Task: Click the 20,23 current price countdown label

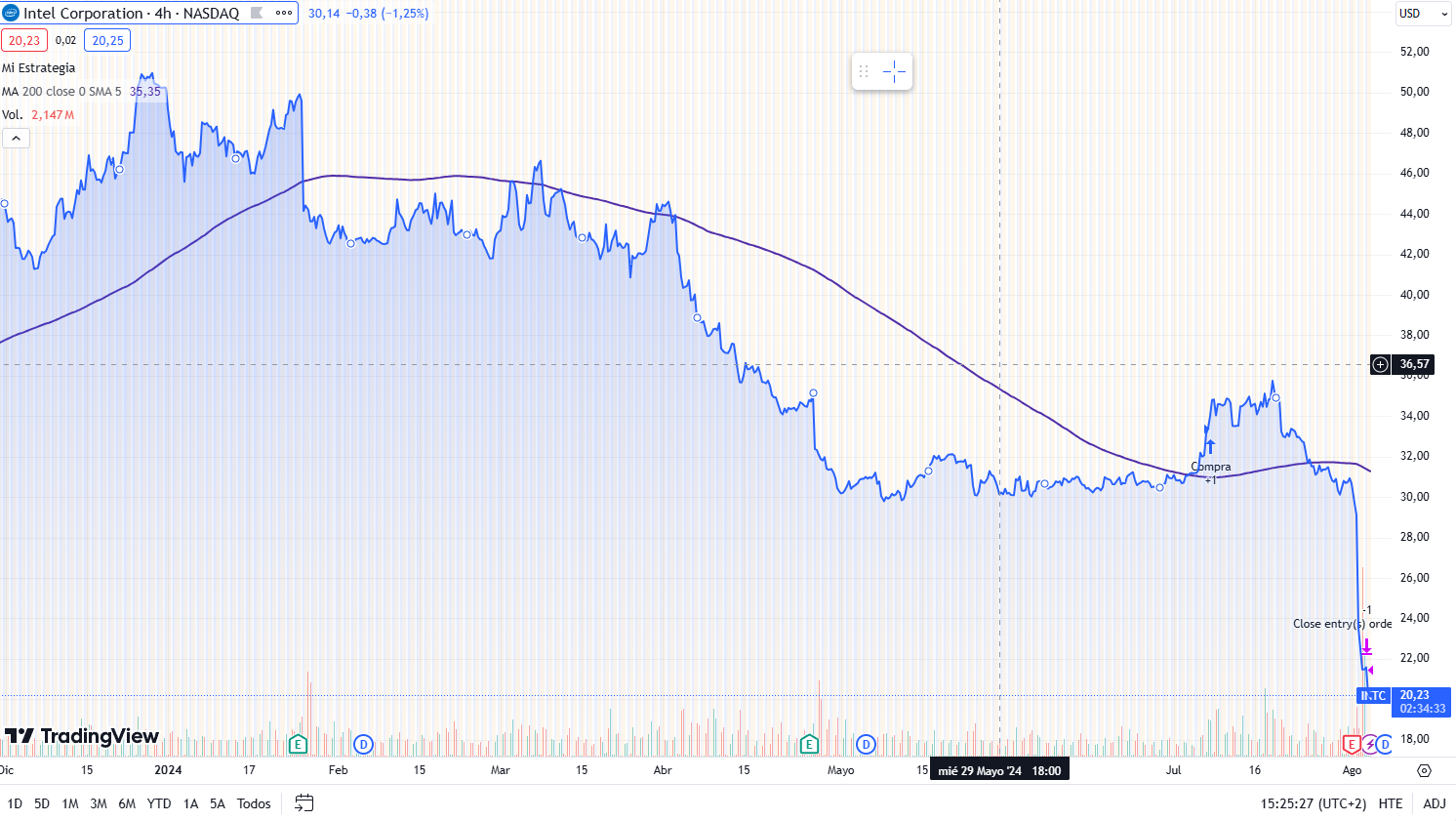Action: tap(1422, 702)
